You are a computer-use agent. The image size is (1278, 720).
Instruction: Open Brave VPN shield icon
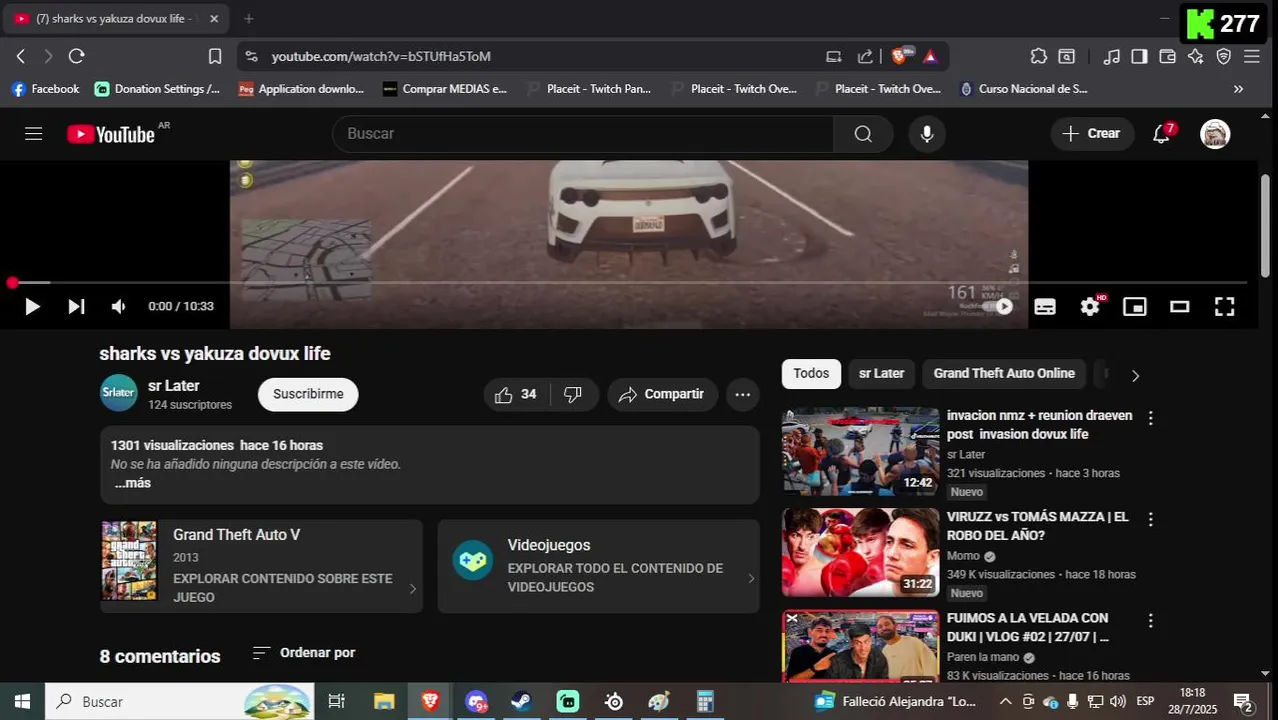click(1223, 56)
